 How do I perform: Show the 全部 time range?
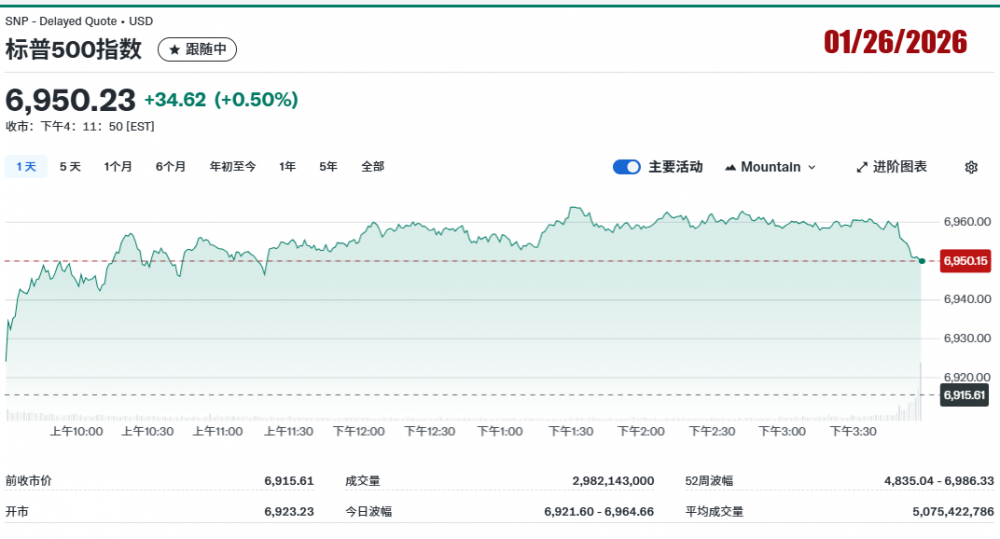point(372,167)
